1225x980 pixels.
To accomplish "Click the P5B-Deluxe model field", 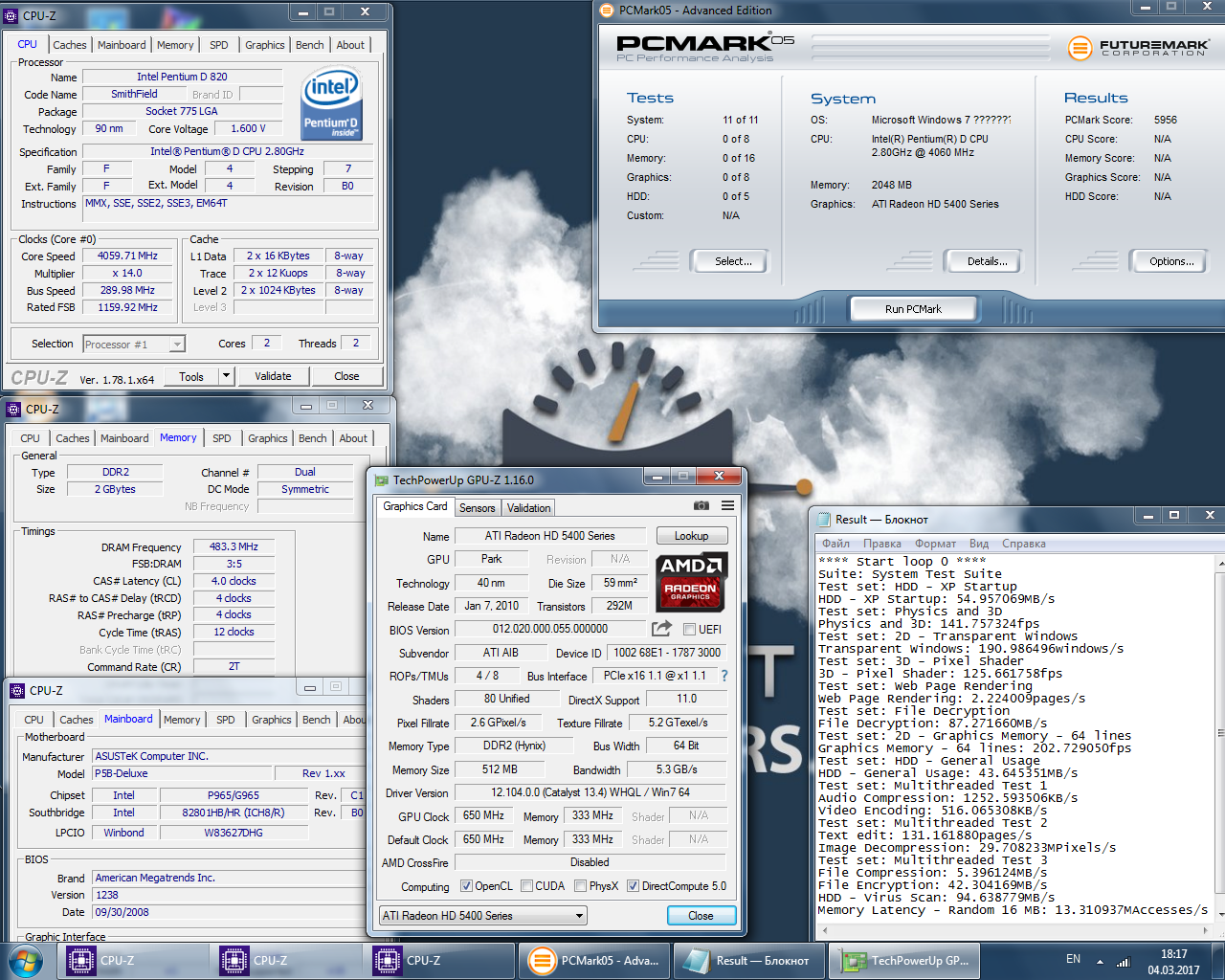I will (x=181, y=773).
